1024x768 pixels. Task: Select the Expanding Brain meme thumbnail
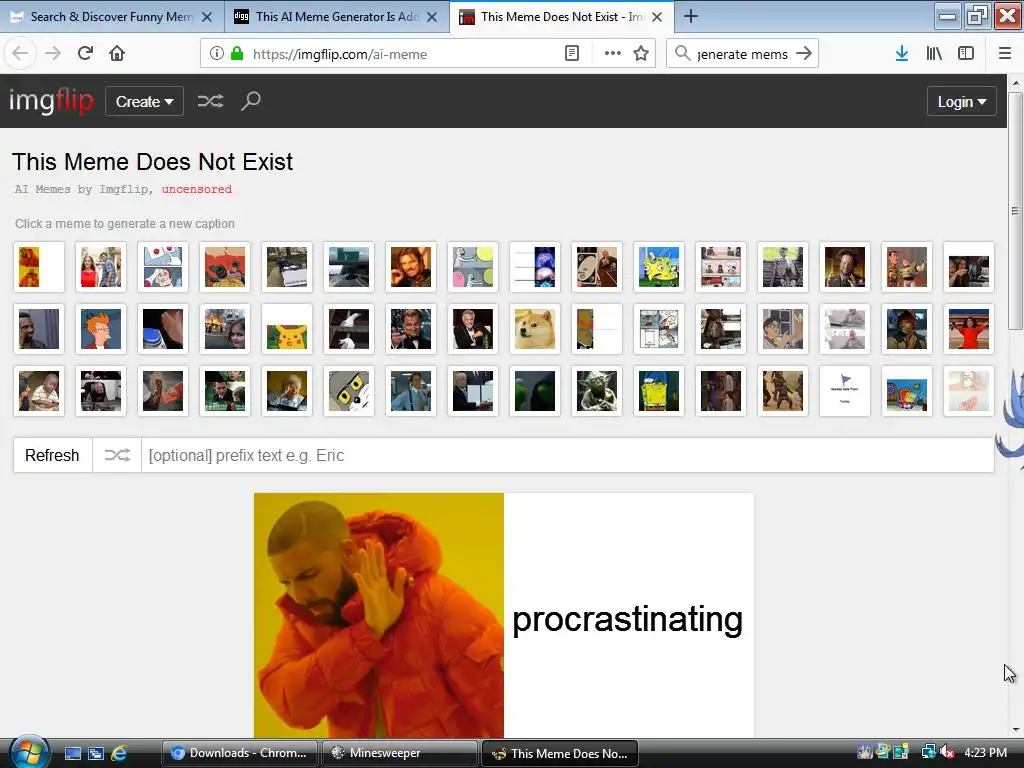click(x=535, y=267)
